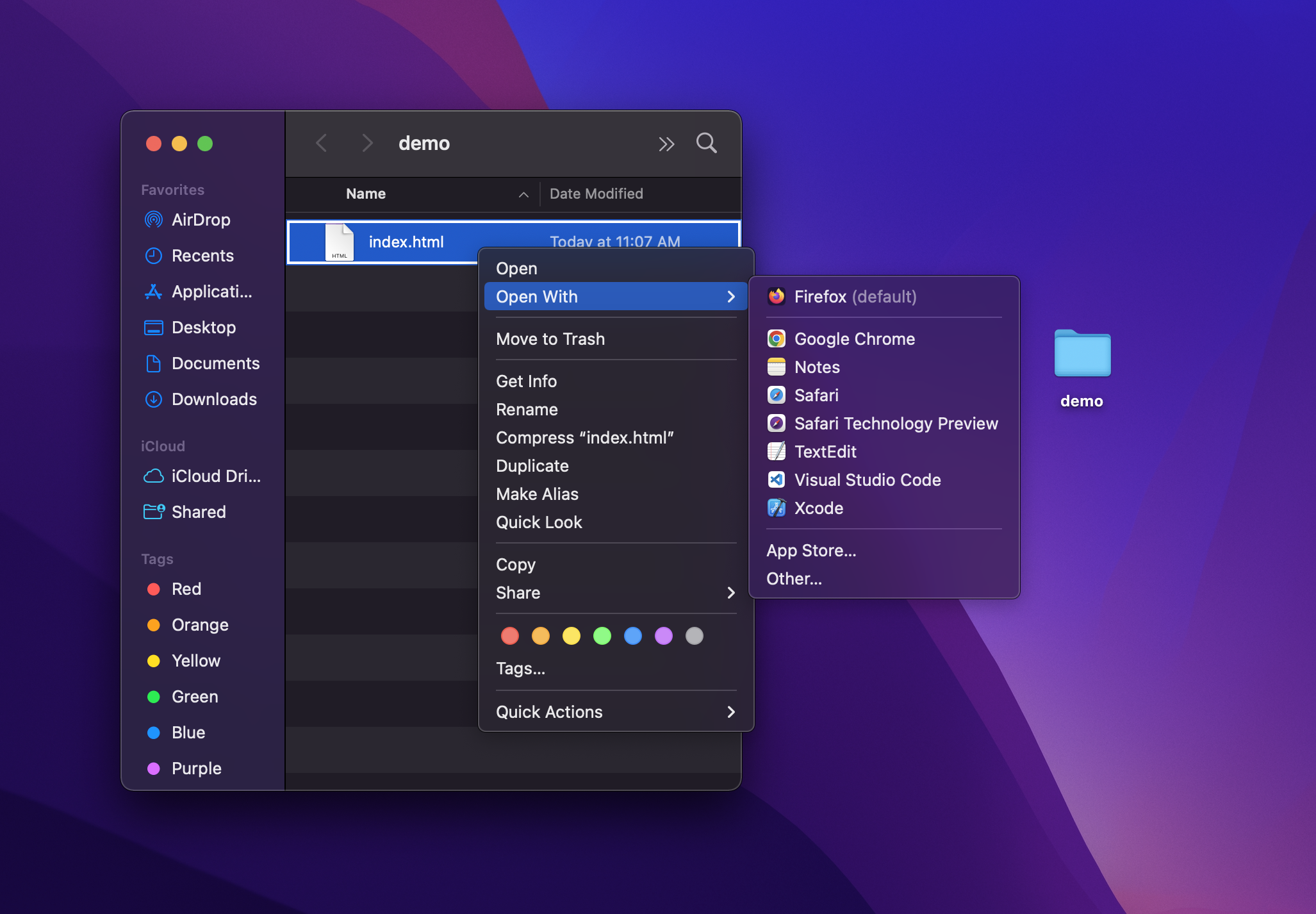
Task: Click the Finder search magnifier icon
Action: coord(707,143)
